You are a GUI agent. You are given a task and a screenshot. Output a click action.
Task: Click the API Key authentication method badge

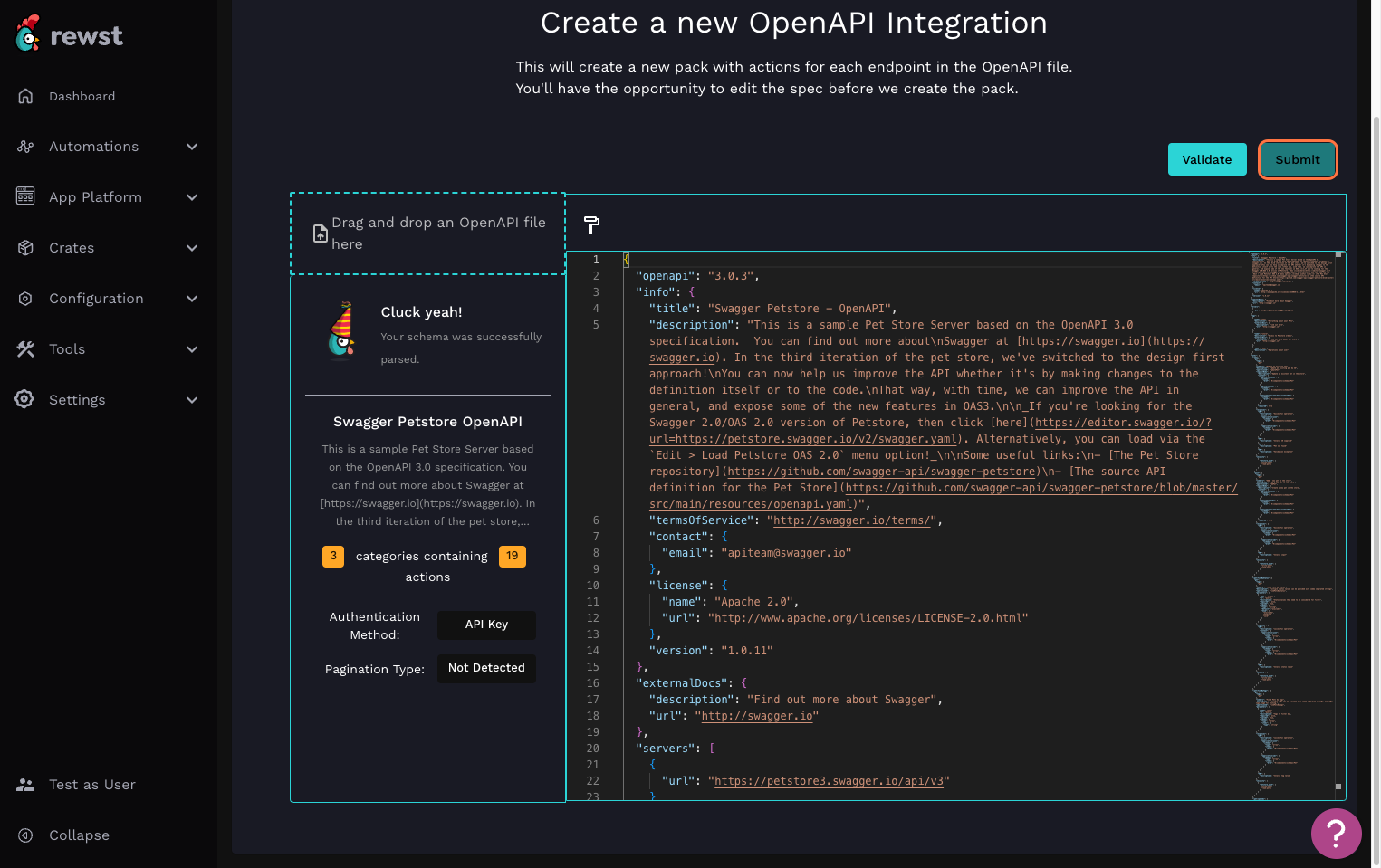point(486,625)
